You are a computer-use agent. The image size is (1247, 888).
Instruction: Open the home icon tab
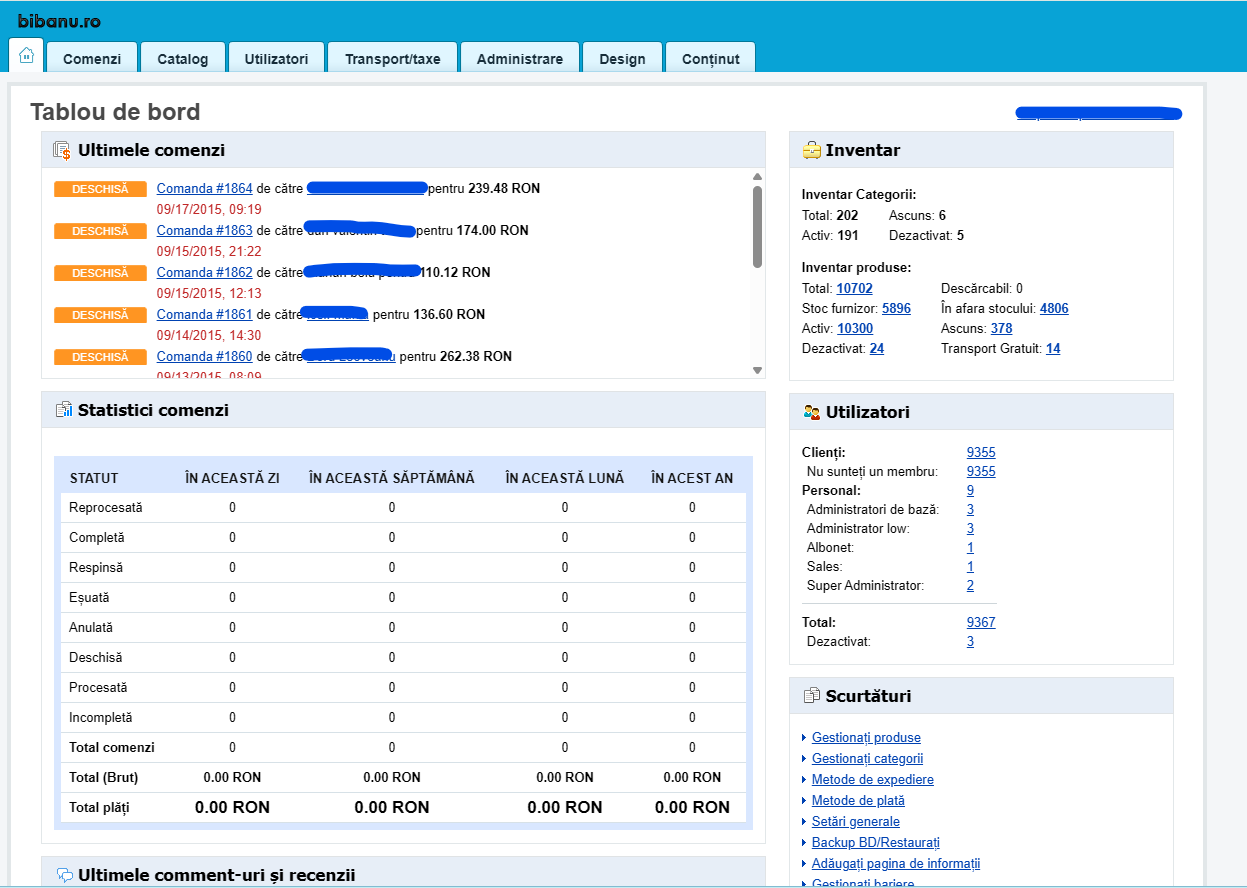pyautogui.click(x=26, y=56)
